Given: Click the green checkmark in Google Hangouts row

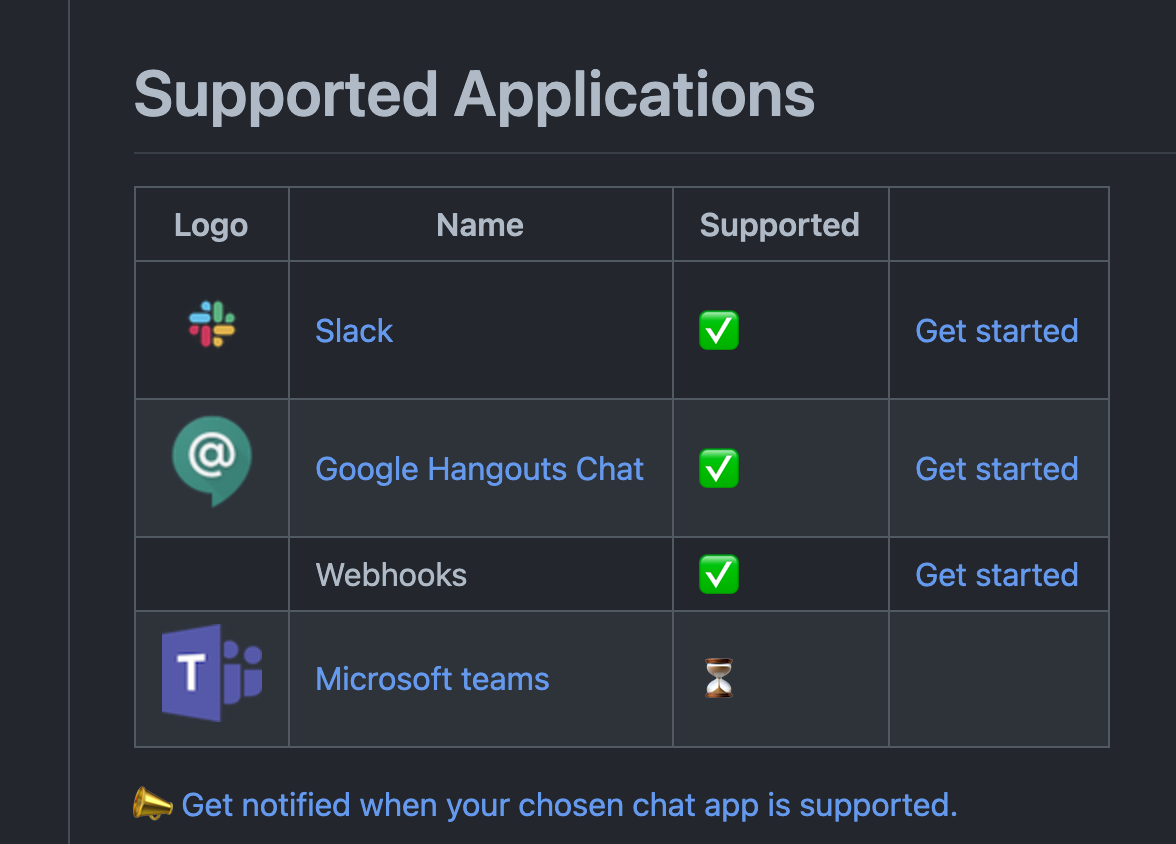Looking at the screenshot, I should (x=718, y=469).
